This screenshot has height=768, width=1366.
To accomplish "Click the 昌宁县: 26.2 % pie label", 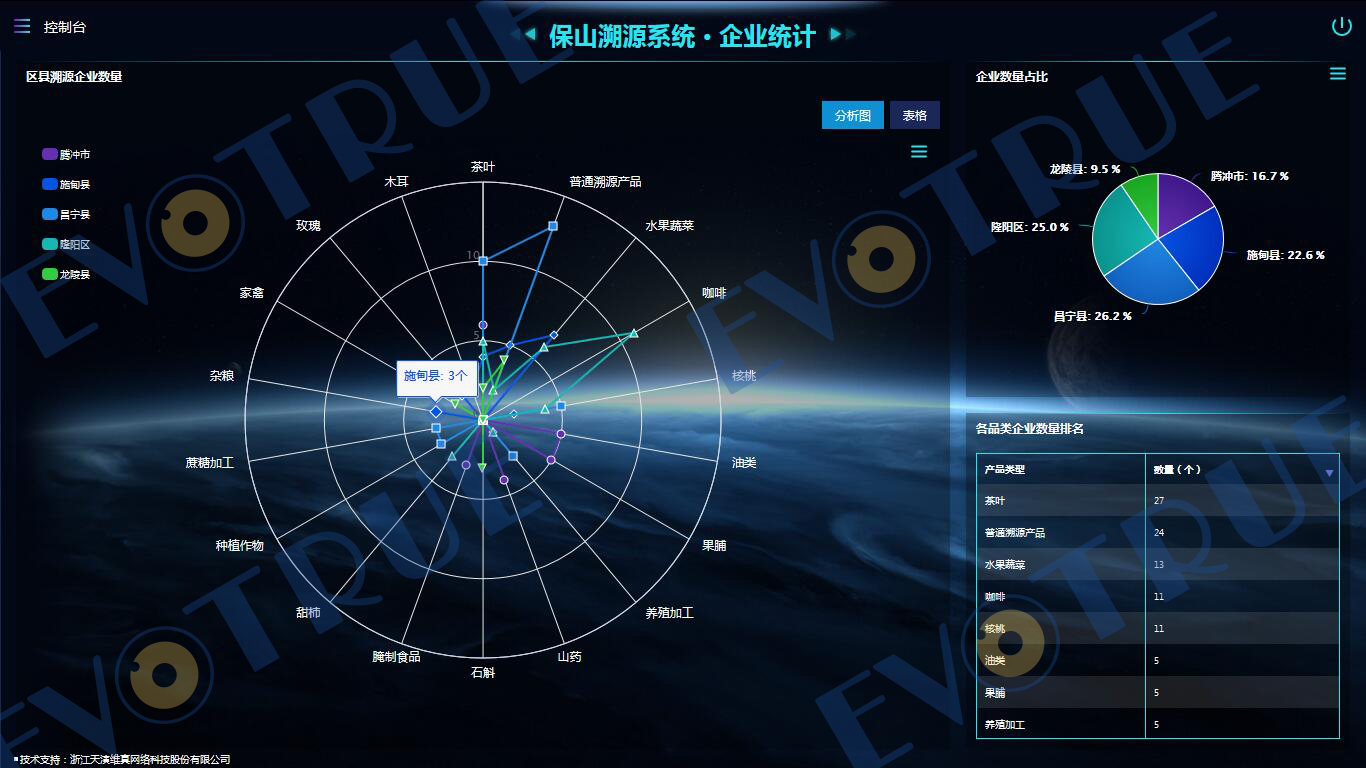I will tap(1092, 316).
